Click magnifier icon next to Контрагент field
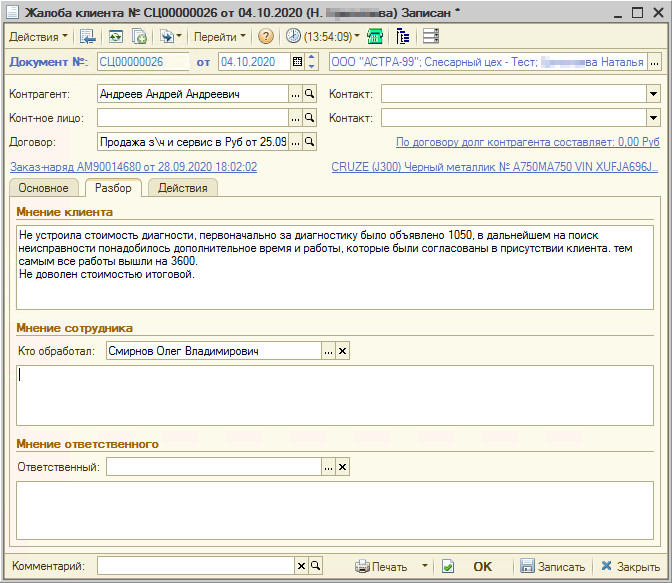The image size is (672, 583). (310, 93)
